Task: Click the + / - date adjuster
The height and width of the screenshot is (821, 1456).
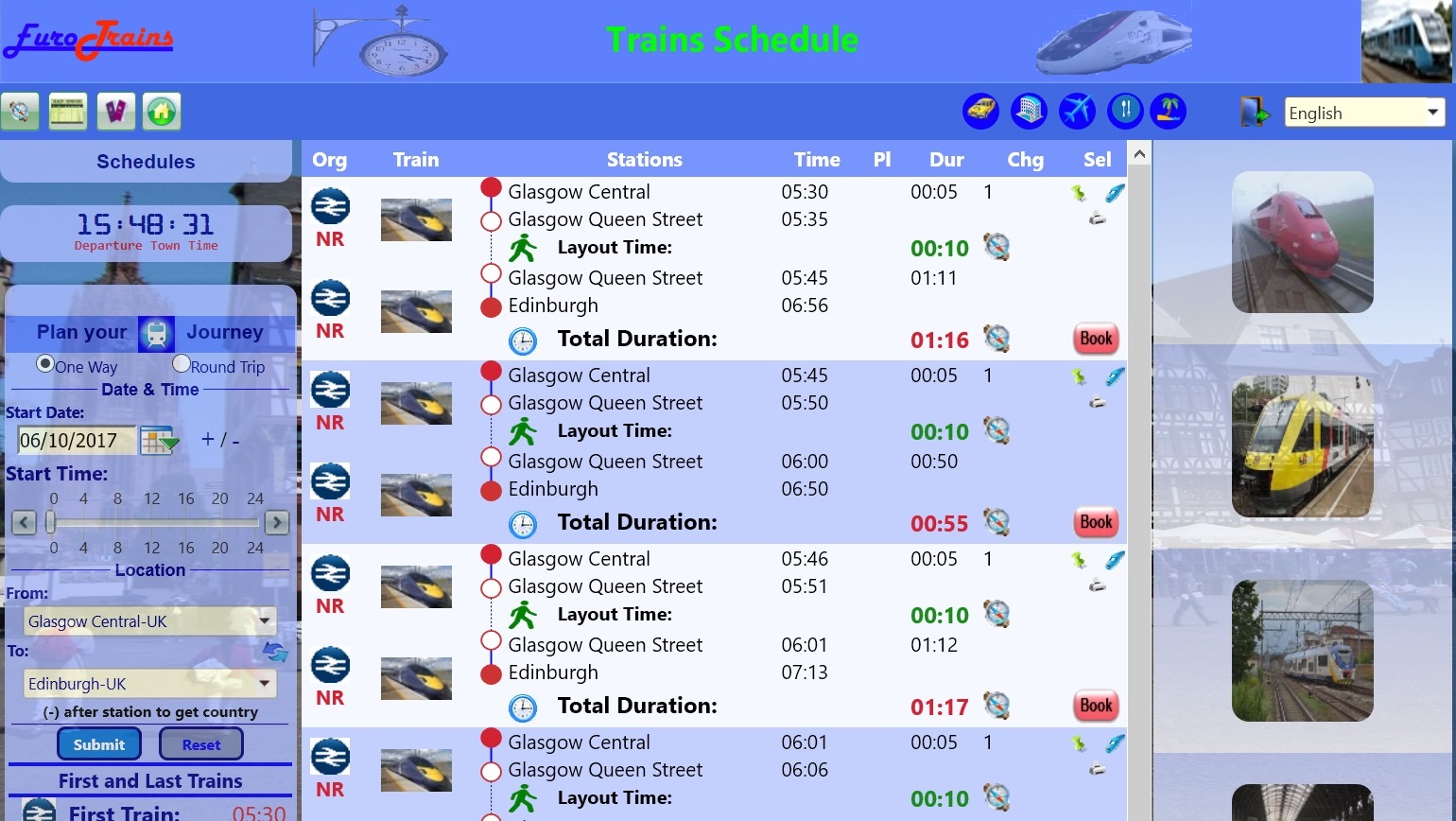Action: click(x=220, y=440)
